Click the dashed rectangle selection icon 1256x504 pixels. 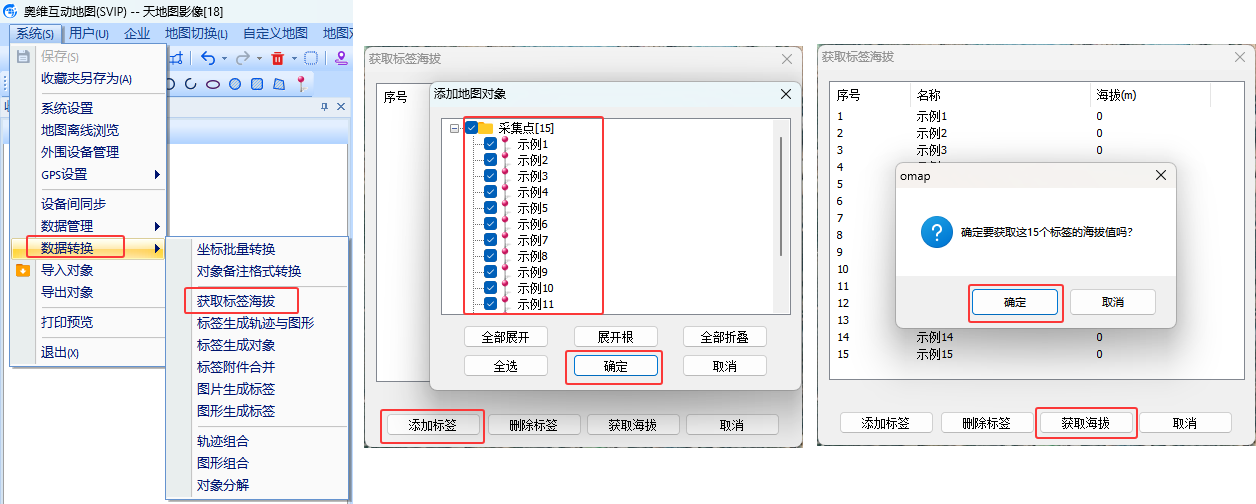click(311, 58)
